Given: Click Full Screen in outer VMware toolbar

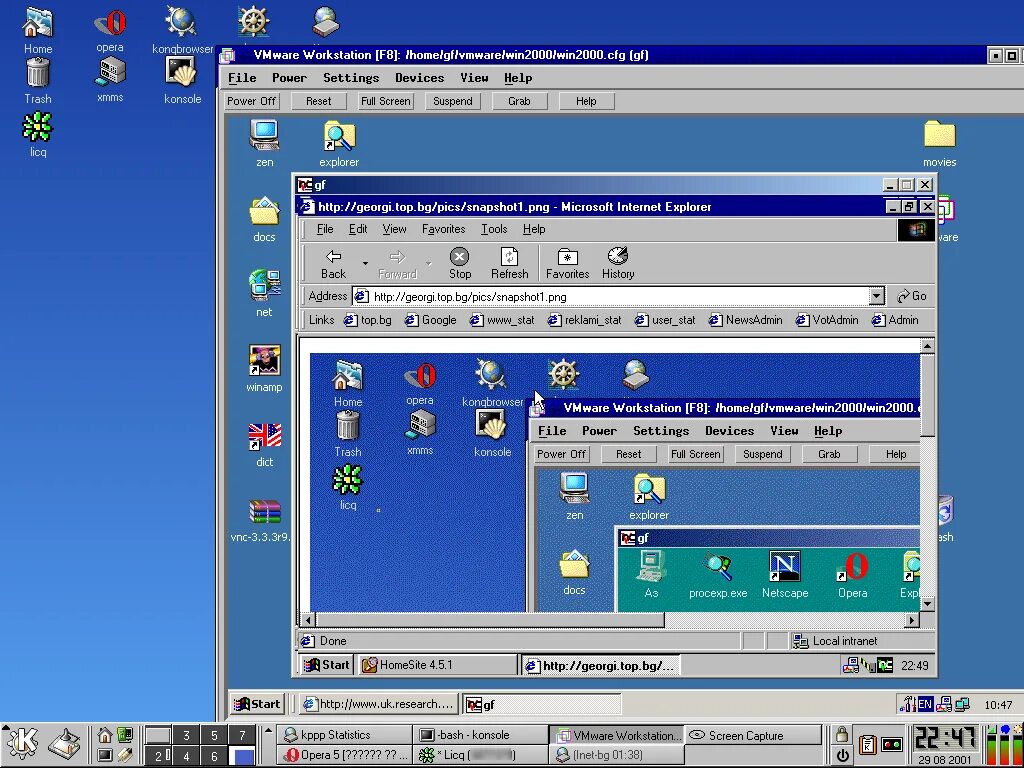Looking at the screenshot, I should coord(385,101).
